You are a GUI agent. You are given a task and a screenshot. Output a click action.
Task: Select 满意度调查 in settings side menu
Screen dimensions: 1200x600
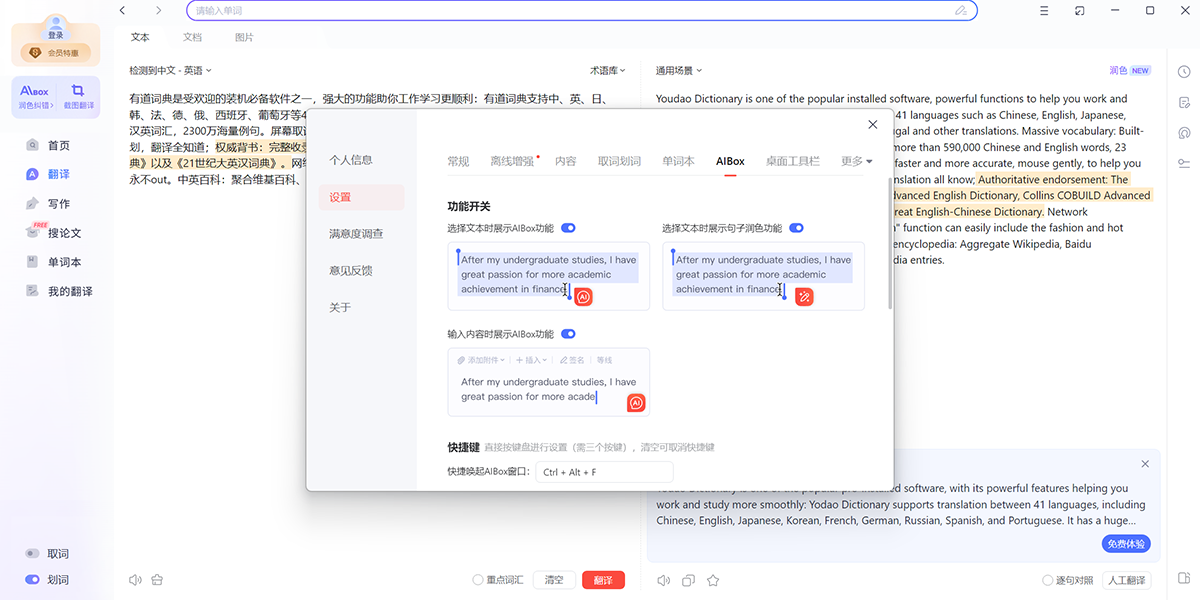[356, 234]
